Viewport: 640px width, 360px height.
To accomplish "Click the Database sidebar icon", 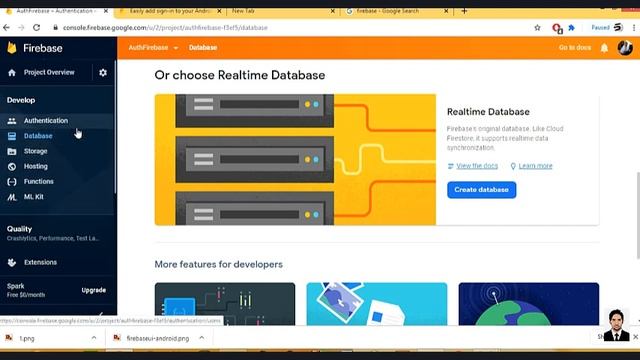I will (x=12, y=136).
